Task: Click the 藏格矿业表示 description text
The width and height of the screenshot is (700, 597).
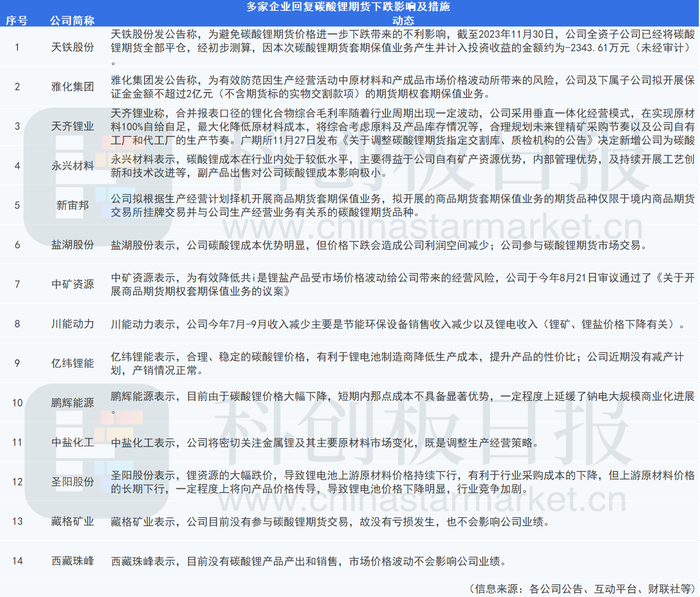Action: tap(330, 522)
